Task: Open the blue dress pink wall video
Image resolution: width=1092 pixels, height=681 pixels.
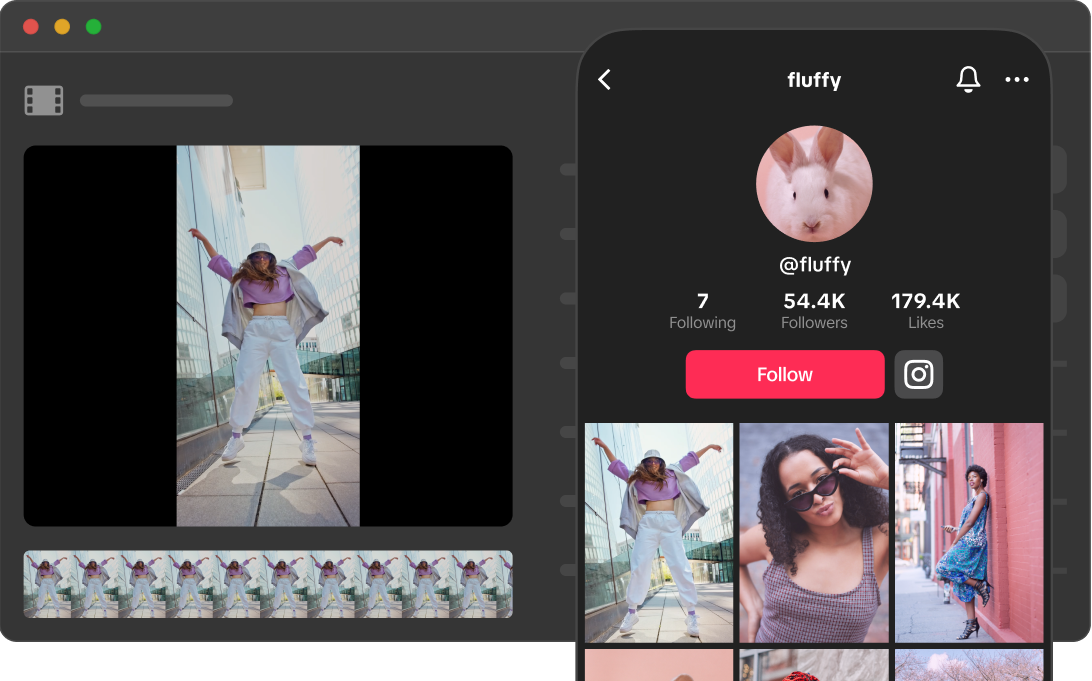Action: pos(968,532)
